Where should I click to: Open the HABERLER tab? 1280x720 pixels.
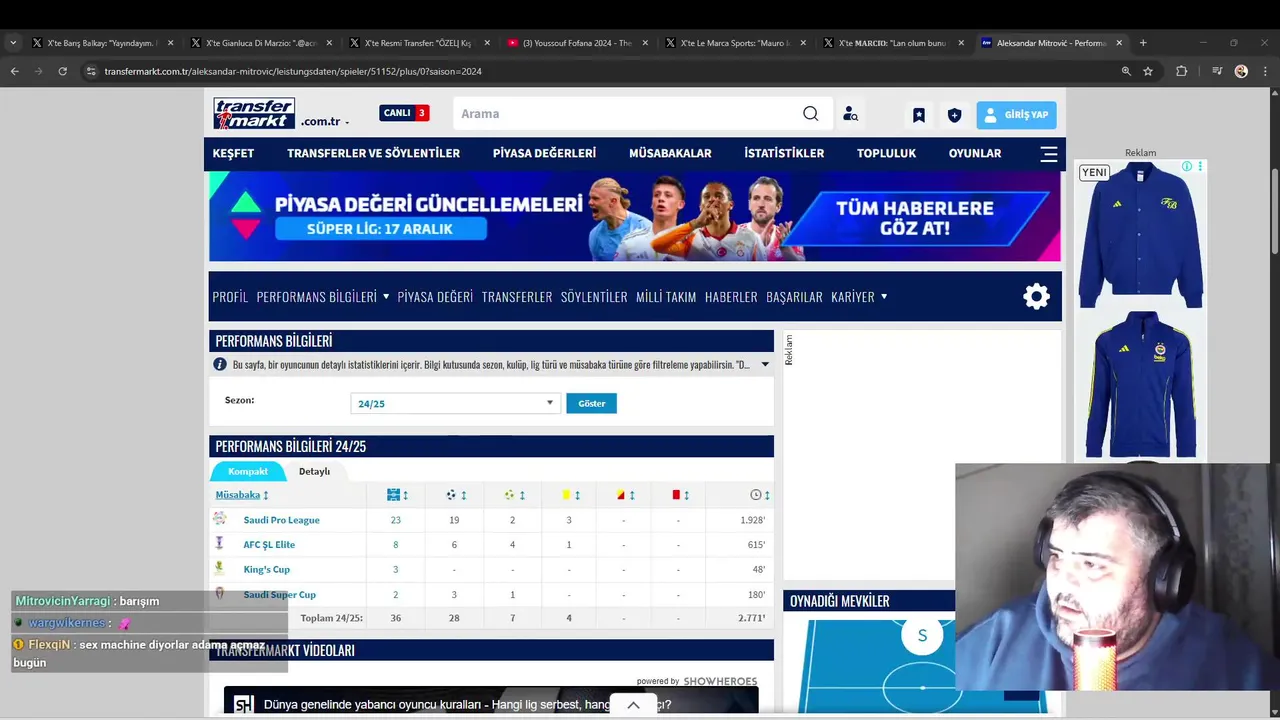[x=731, y=297]
